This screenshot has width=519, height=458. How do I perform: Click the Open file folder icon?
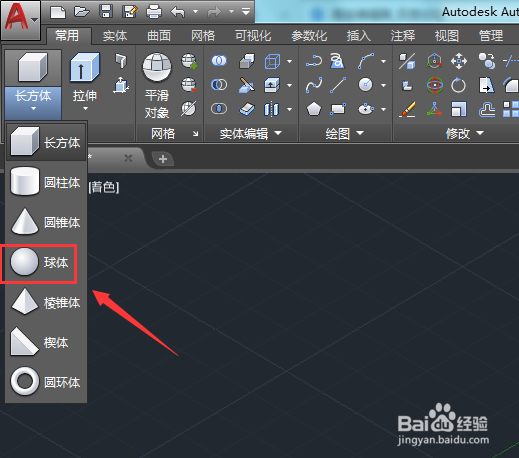[82, 12]
